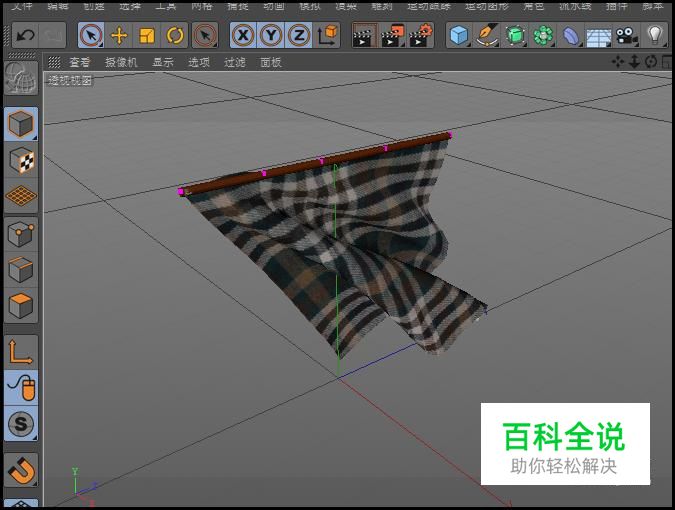Image resolution: width=675 pixels, height=510 pixels.
Task: Toggle the Snap magnet icon
Action: point(21,470)
